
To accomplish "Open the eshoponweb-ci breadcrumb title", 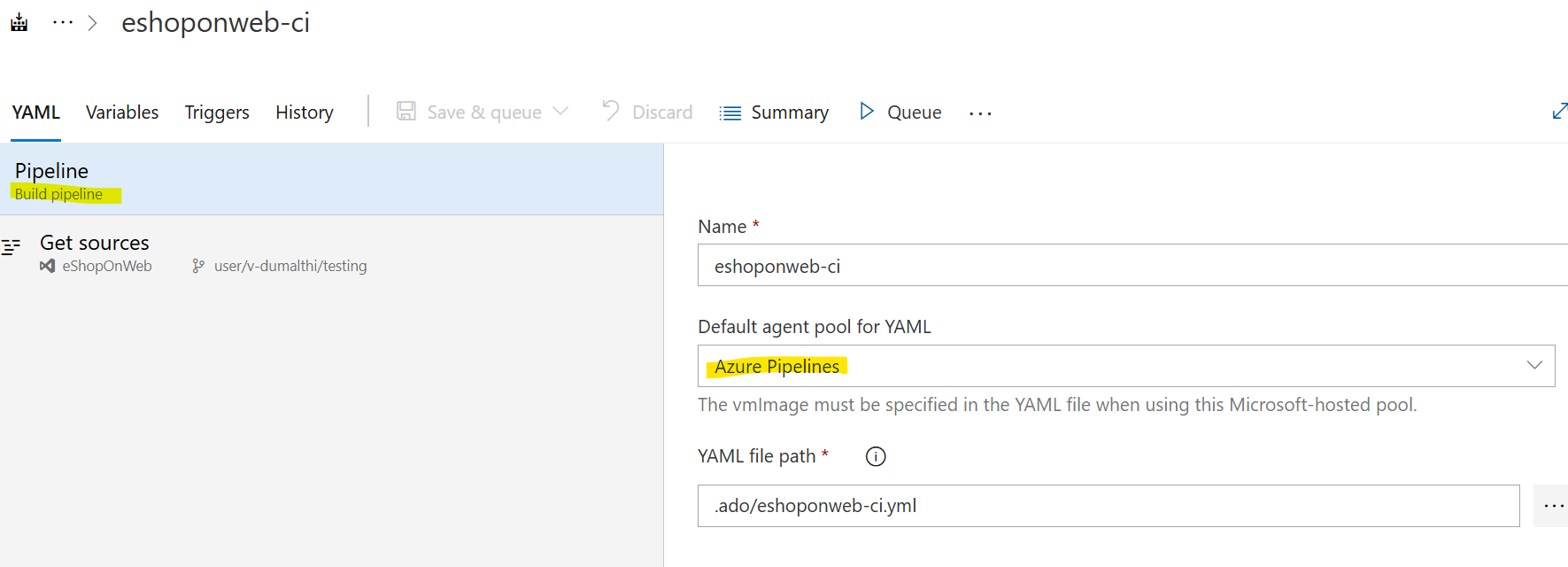I will [215, 23].
